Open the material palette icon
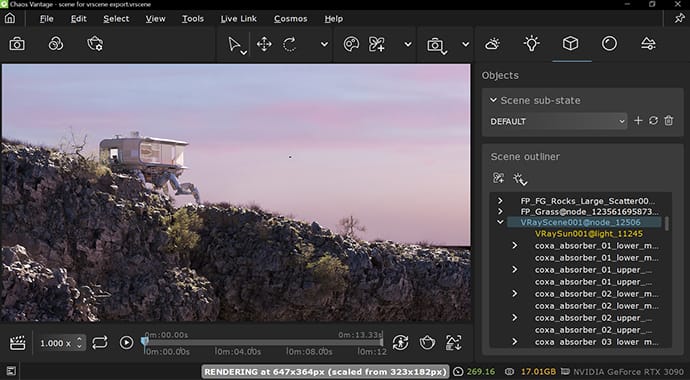Viewport: 690px width, 380px height. click(x=351, y=44)
